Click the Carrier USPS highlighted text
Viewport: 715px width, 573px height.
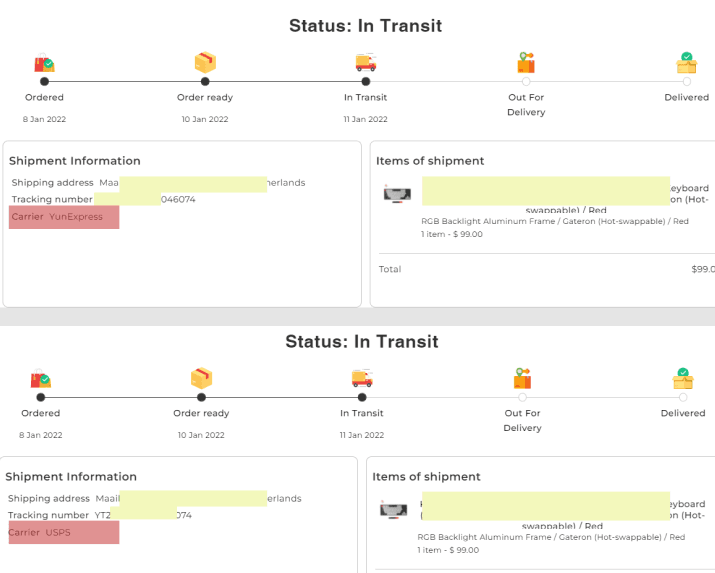coord(62,533)
